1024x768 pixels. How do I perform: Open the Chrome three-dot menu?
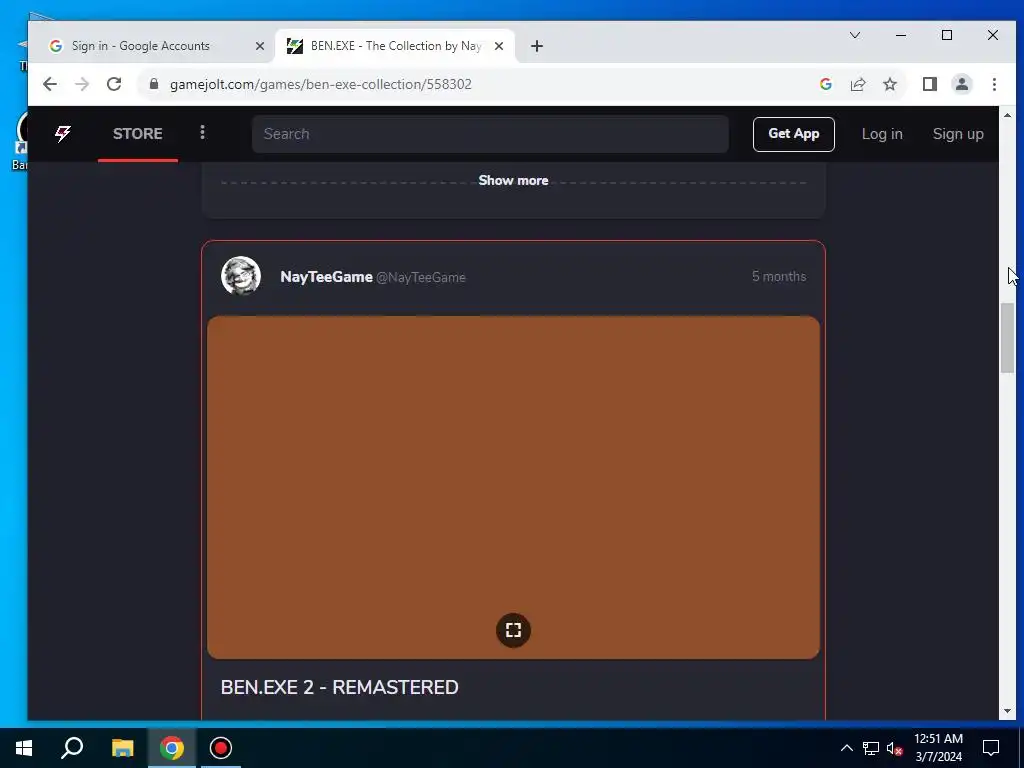pyautogui.click(x=994, y=84)
